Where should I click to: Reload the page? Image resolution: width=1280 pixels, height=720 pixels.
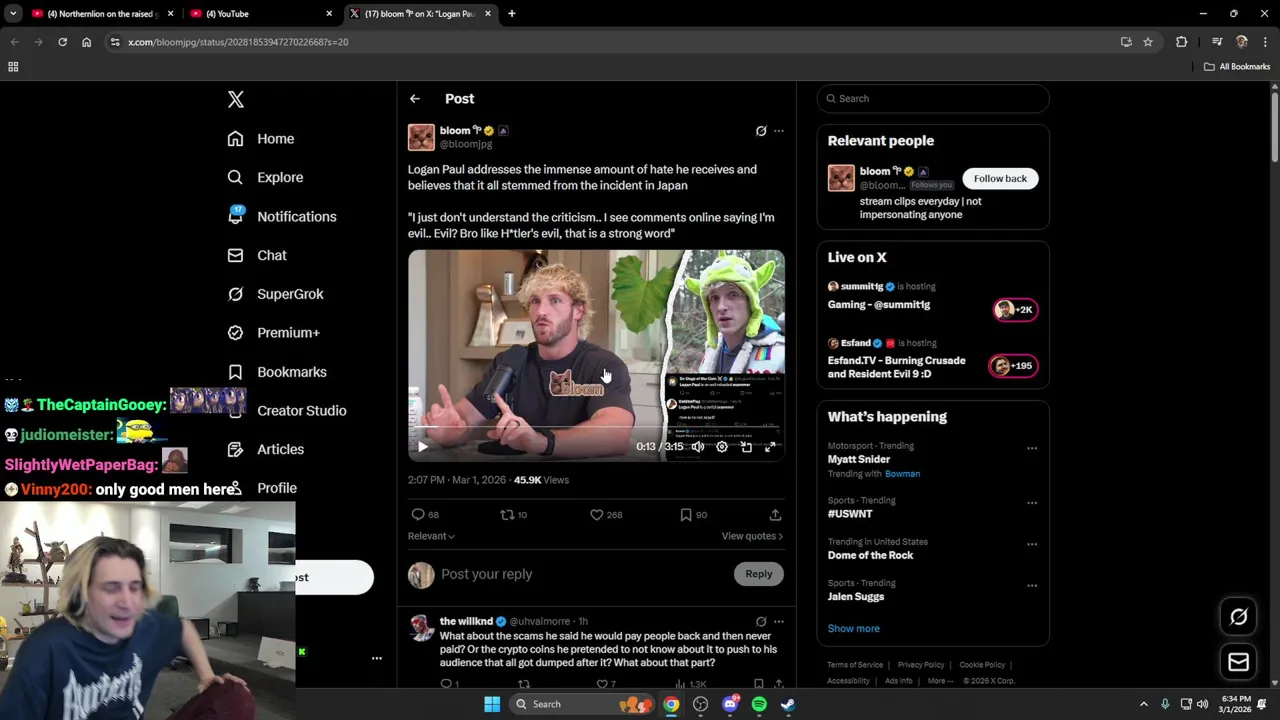click(x=62, y=42)
